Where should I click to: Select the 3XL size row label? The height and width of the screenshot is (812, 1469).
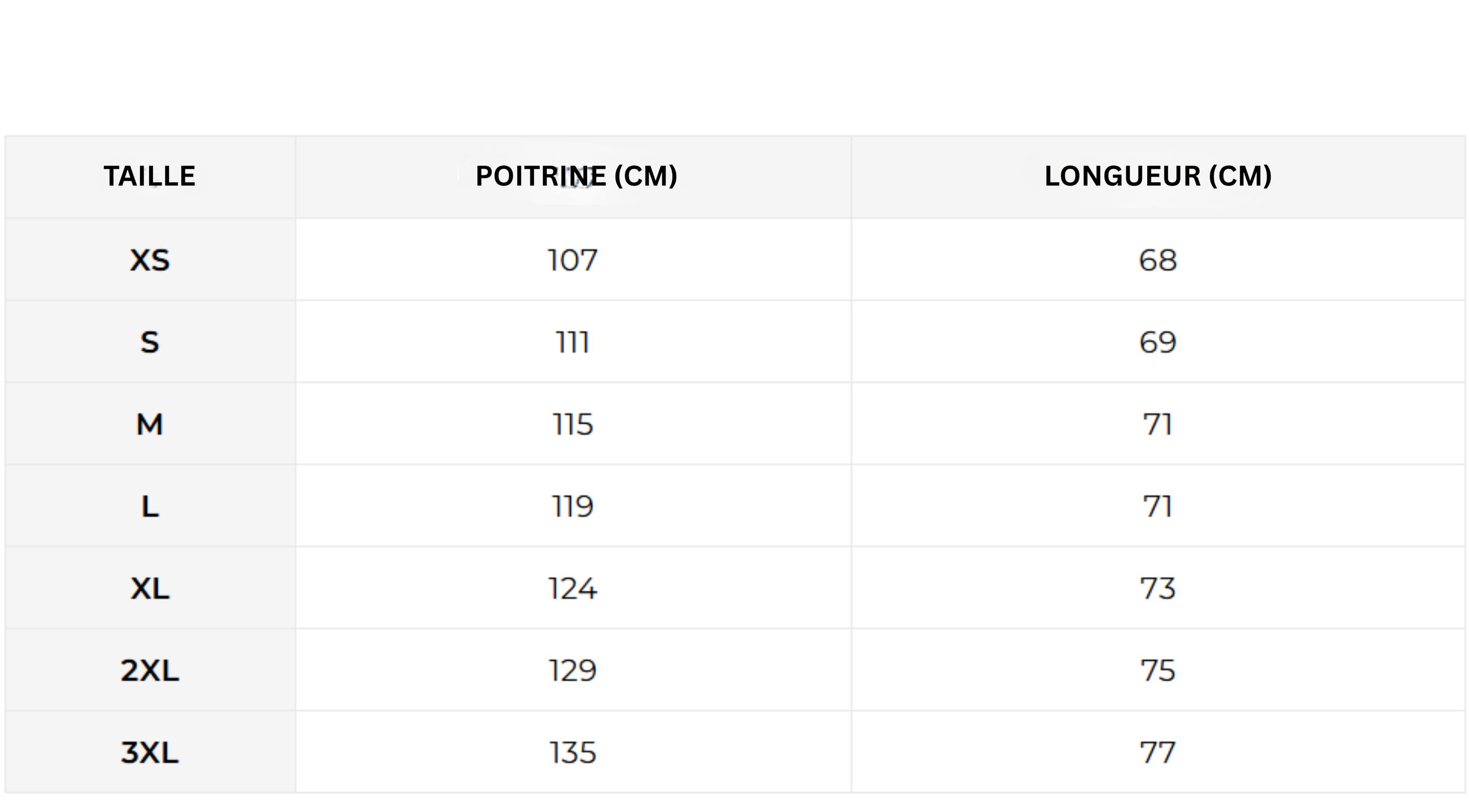pos(150,753)
